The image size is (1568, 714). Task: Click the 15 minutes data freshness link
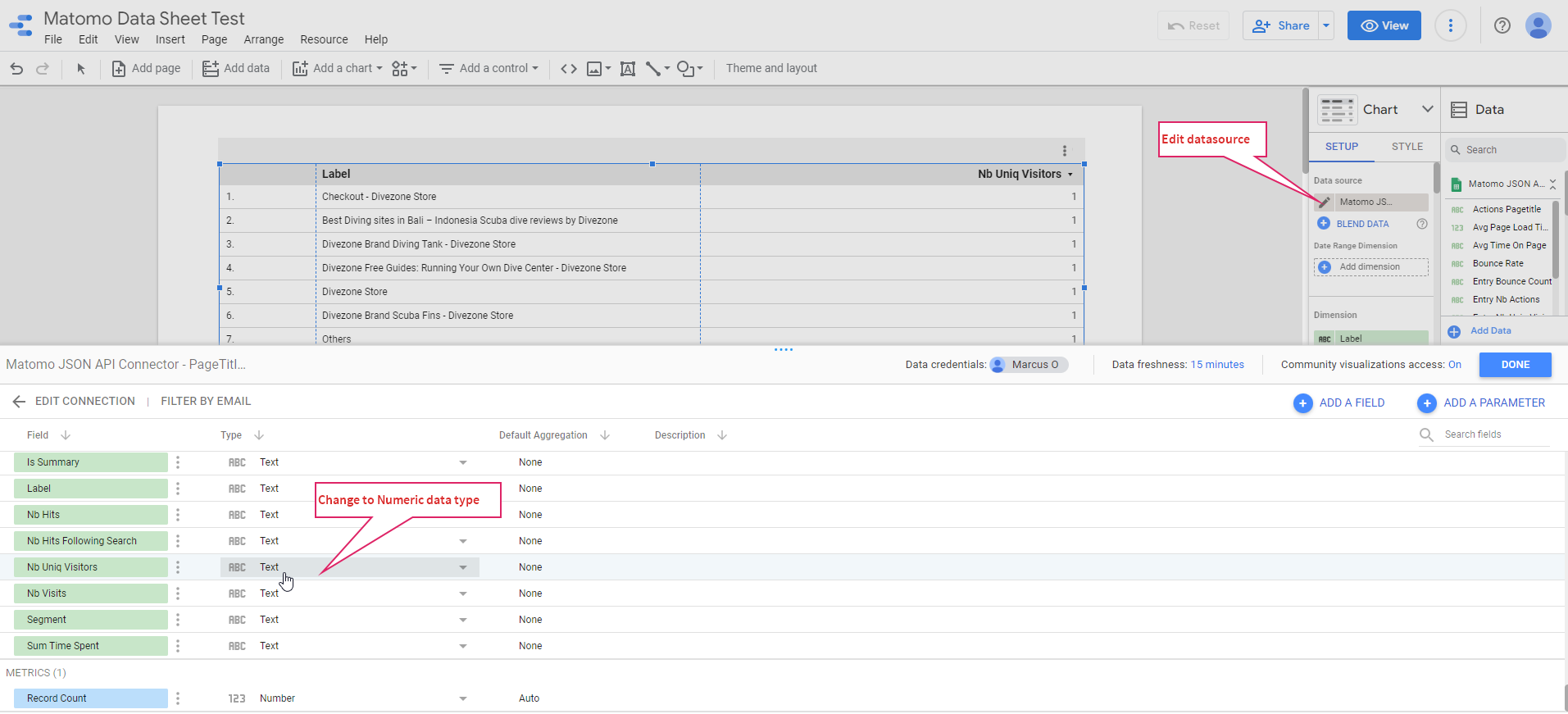point(1217,365)
